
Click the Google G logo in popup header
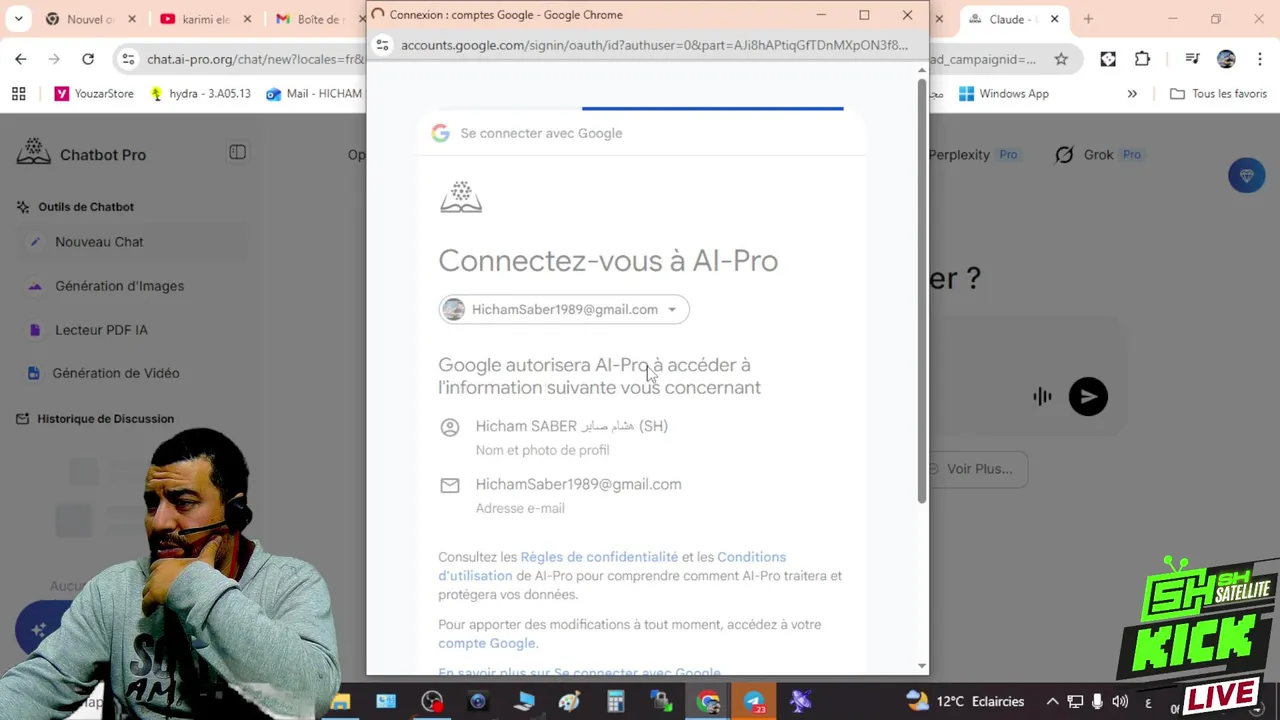(x=440, y=133)
